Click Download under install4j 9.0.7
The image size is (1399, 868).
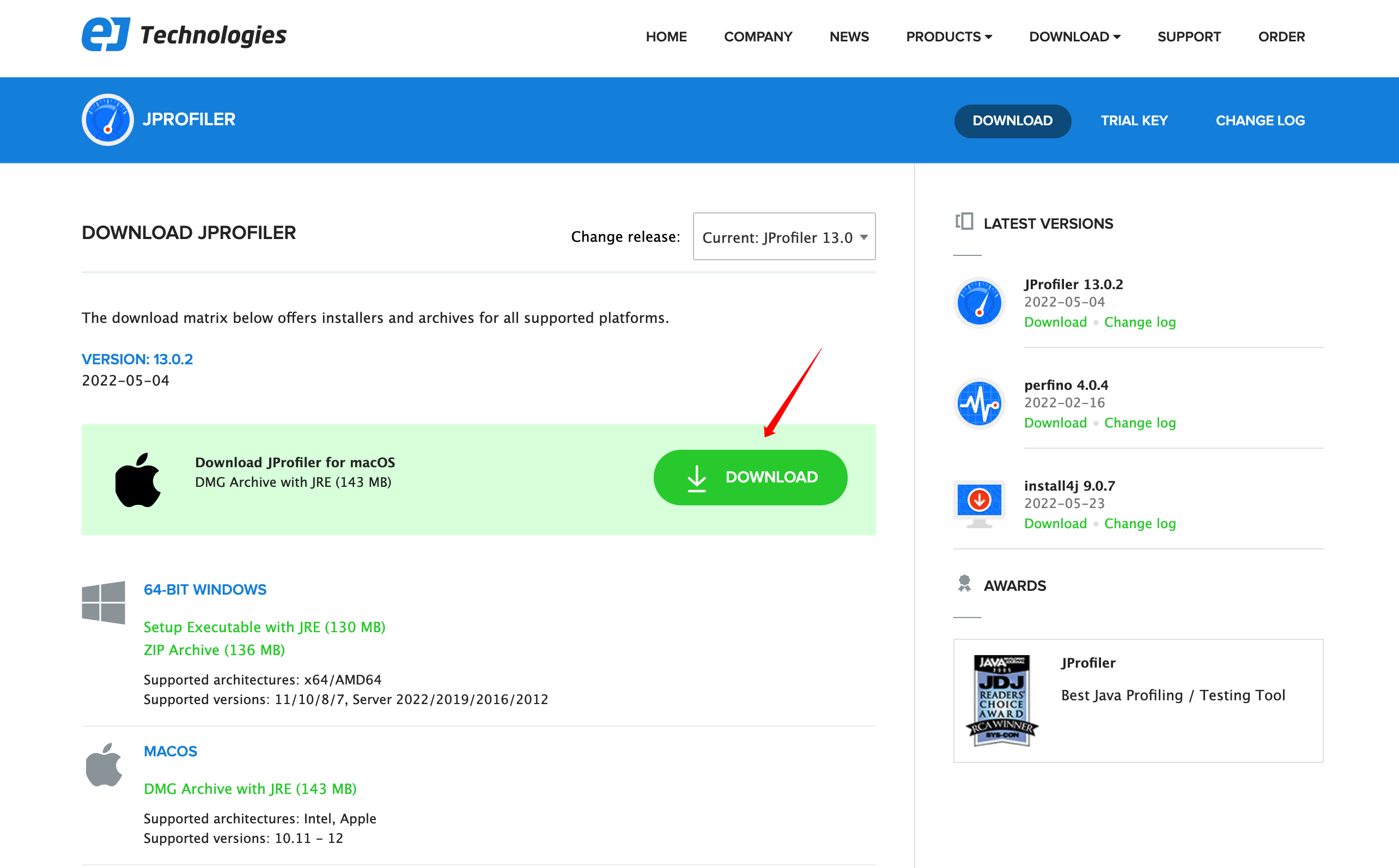click(x=1056, y=523)
